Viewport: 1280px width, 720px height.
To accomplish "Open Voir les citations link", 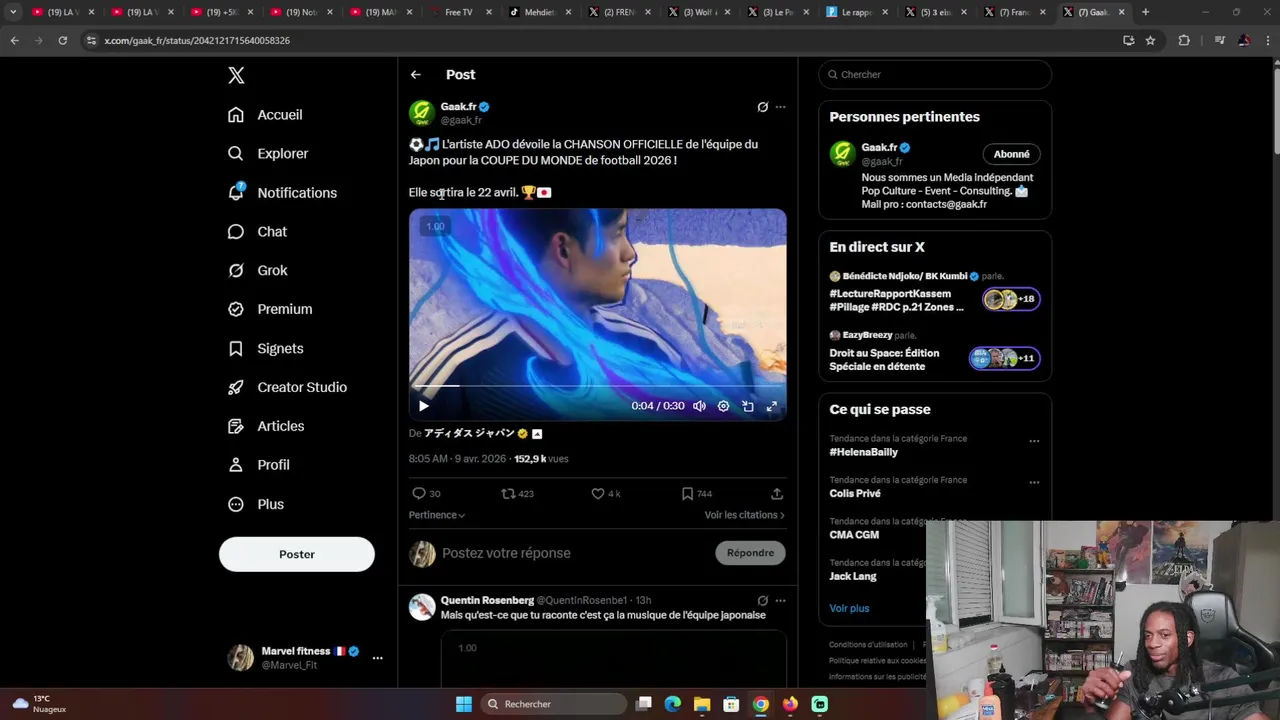I will (x=744, y=515).
